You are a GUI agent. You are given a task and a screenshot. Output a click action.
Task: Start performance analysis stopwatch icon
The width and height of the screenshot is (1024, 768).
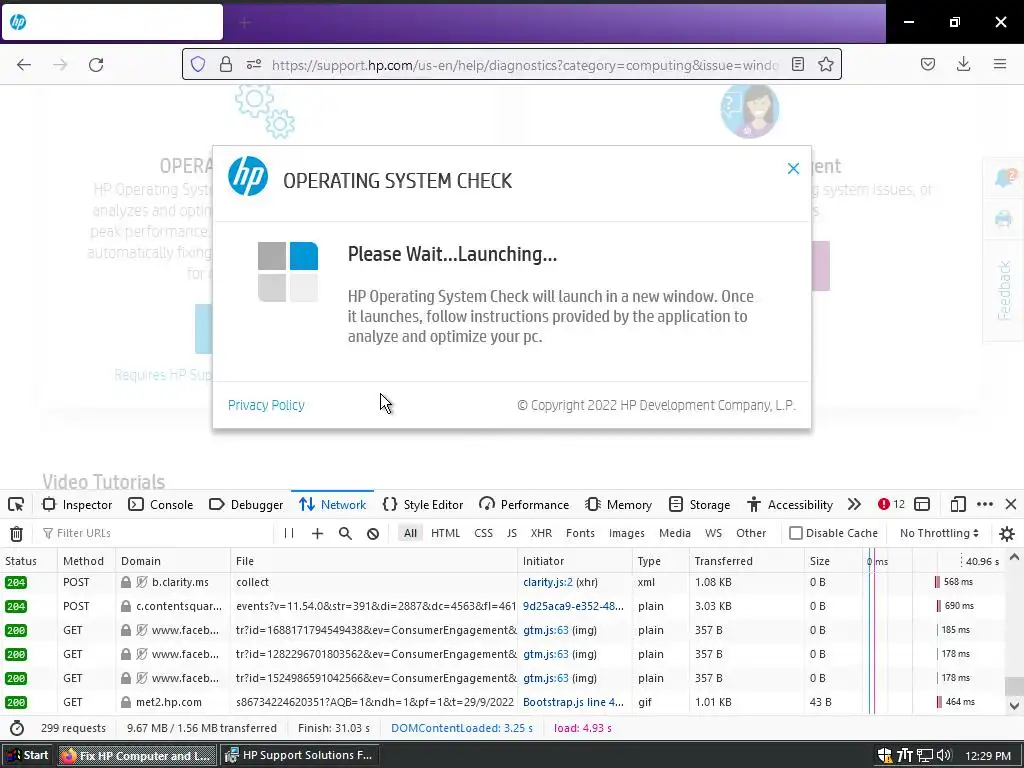tap(17, 728)
